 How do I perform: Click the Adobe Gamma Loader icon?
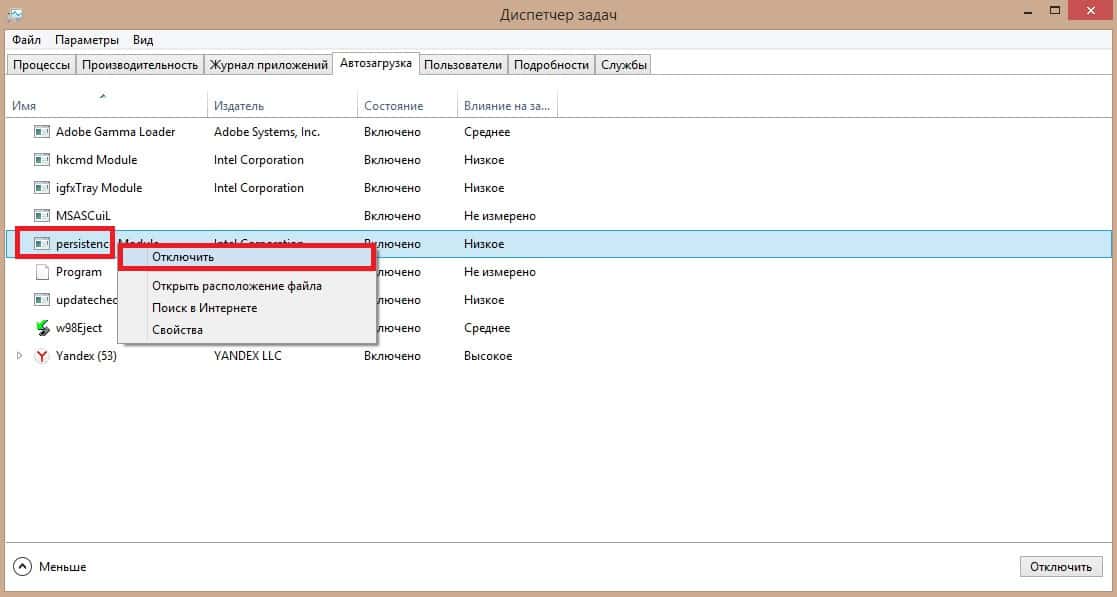point(41,132)
